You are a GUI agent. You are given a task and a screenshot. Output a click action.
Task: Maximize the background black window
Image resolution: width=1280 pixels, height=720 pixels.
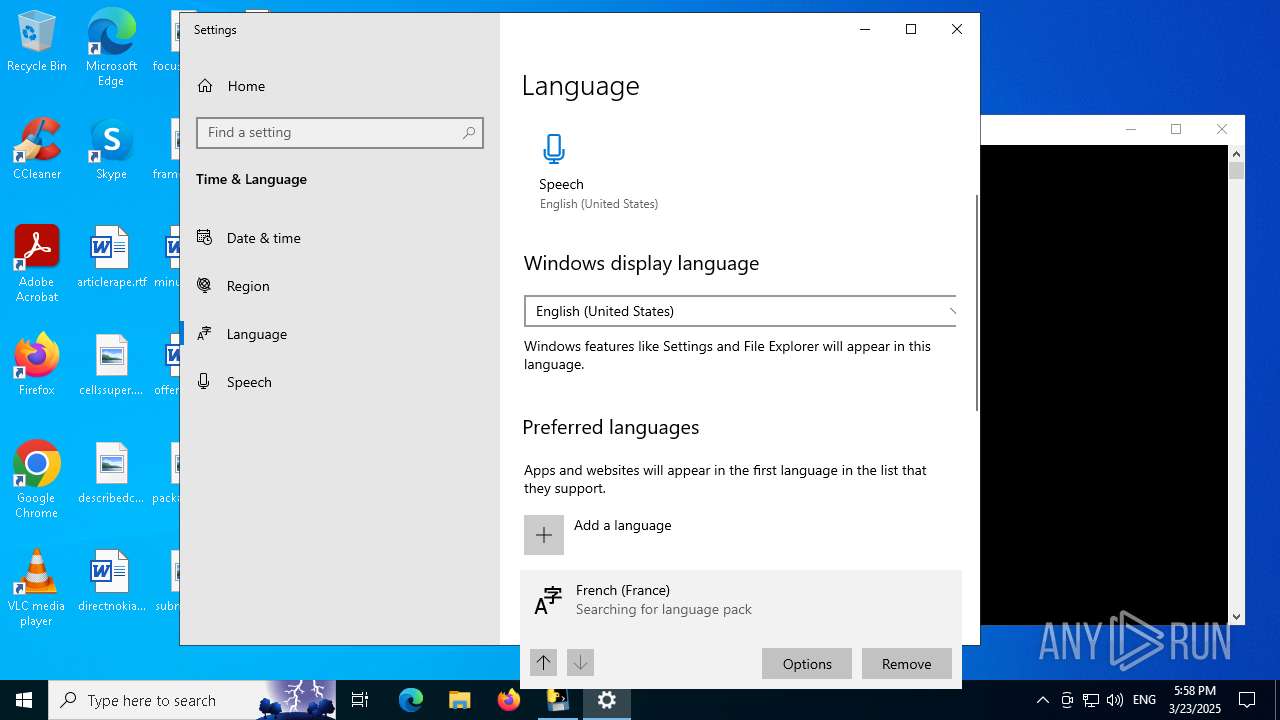1176,129
